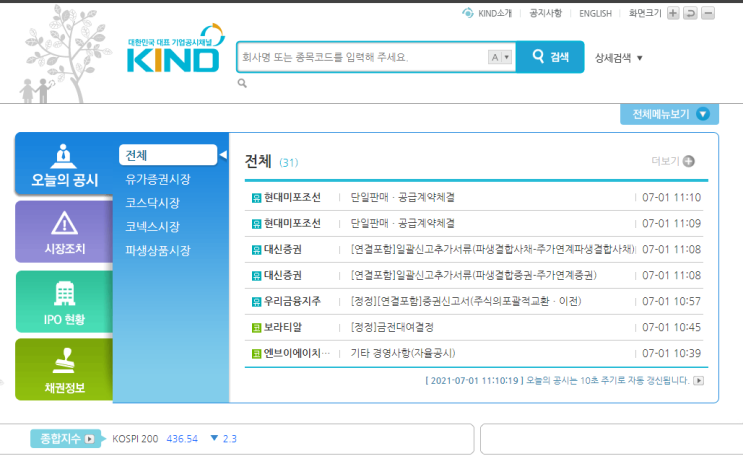Open 현대미포조선 11:10 company link
743x469 pixels.
click(x=292, y=198)
